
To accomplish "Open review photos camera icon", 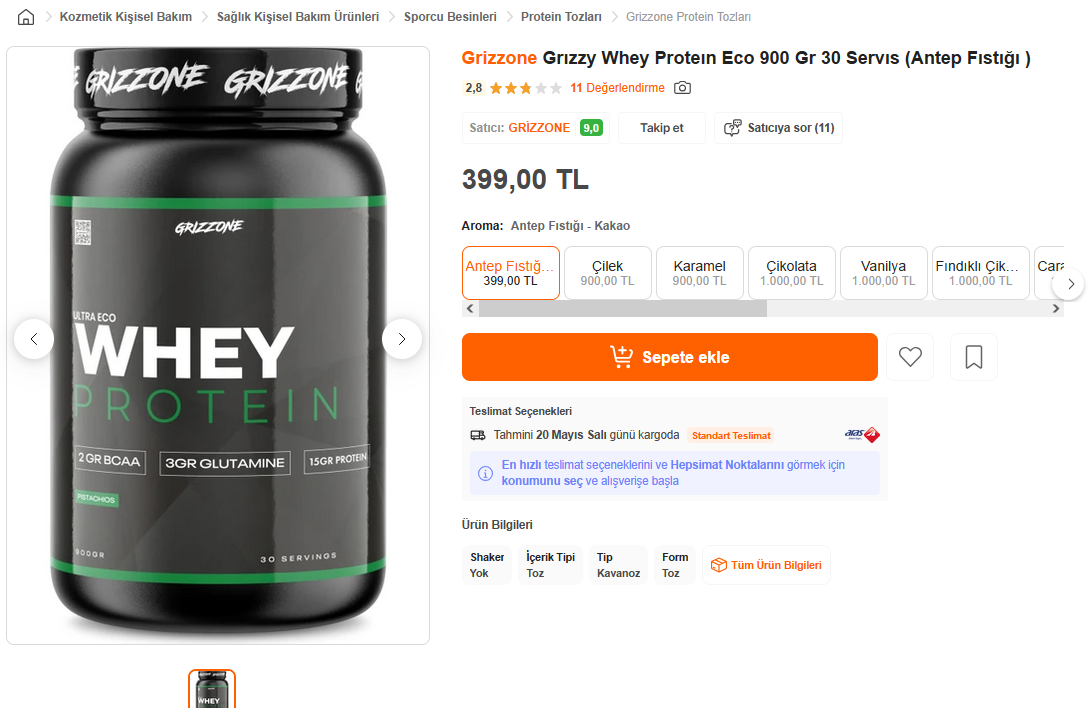I will [x=682, y=88].
